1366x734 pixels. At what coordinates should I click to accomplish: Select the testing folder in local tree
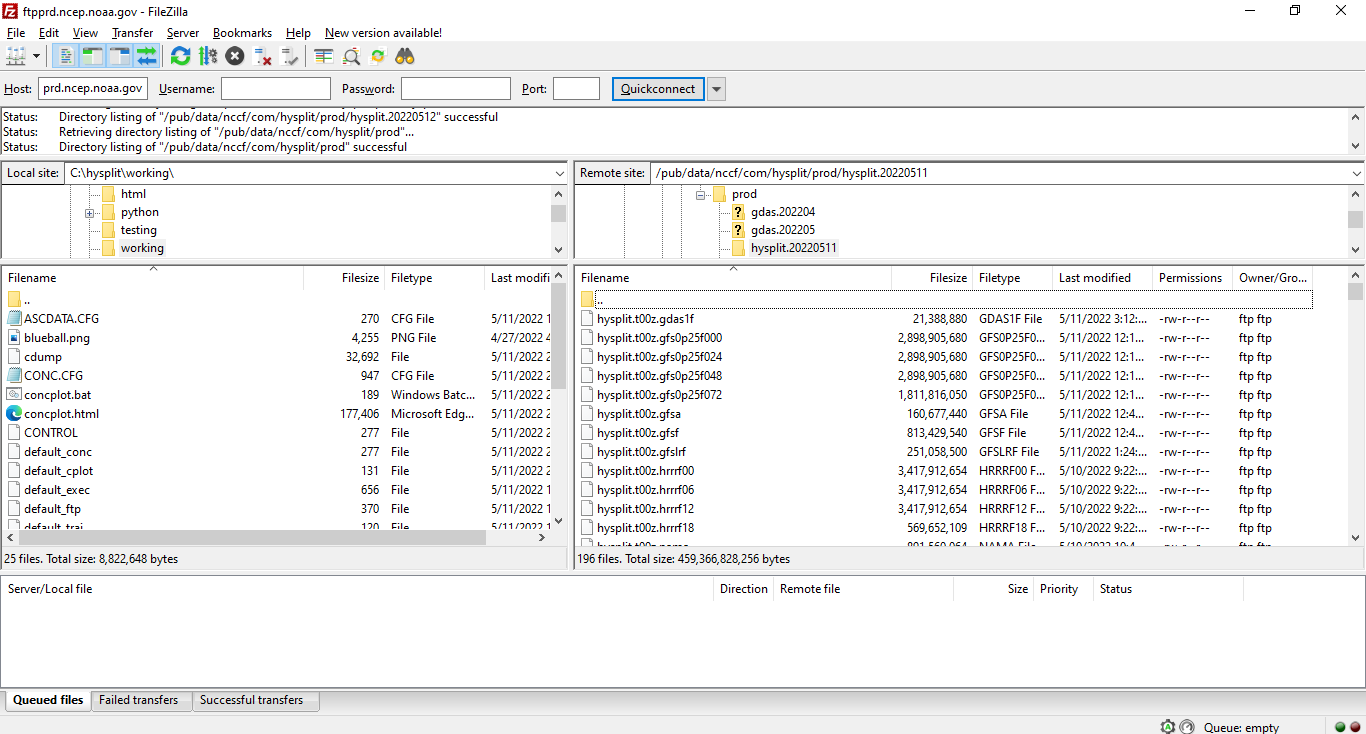(x=139, y=230)
